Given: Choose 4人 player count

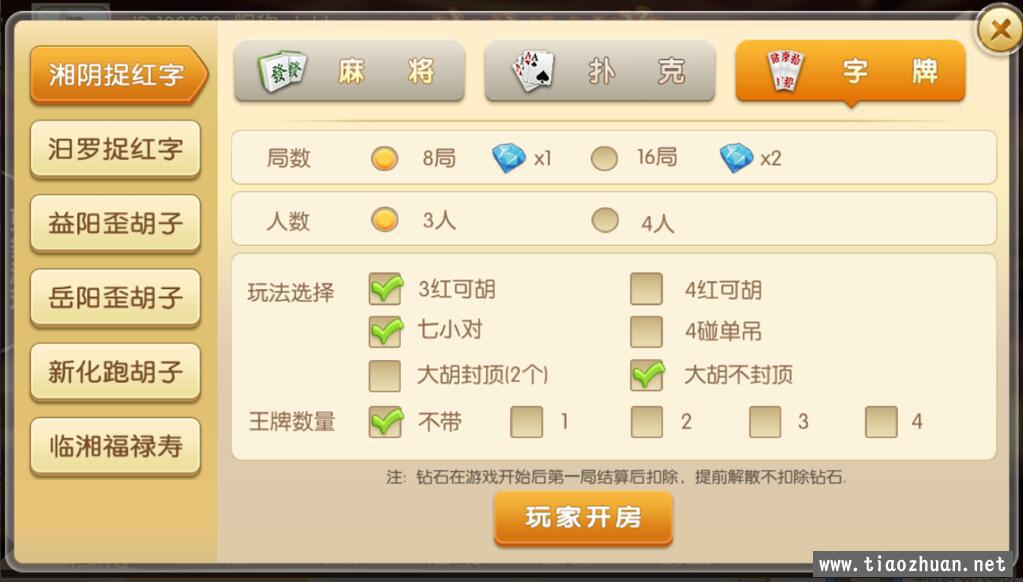Looking at the screenshot, I should [x=605, y=221].
